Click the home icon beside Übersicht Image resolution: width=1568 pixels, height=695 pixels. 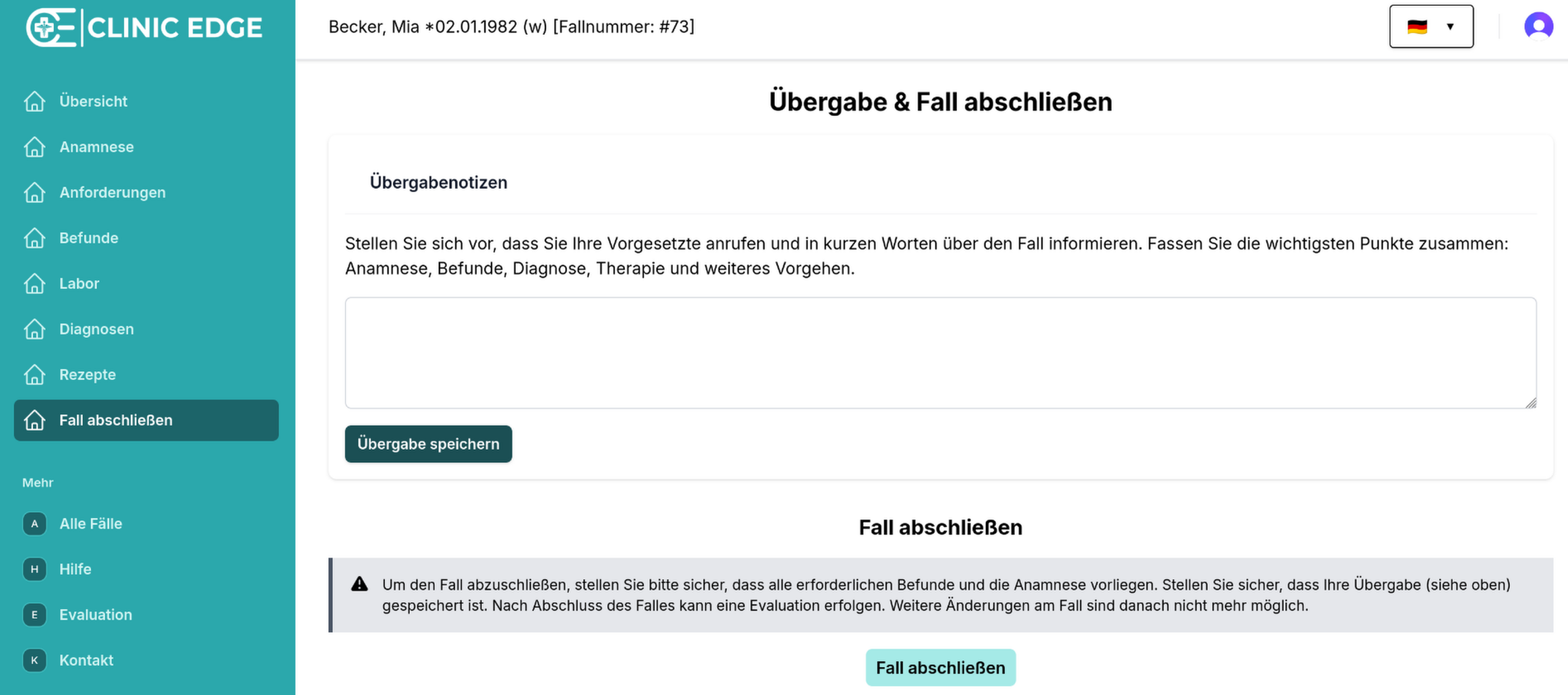pyautogui.click(x=35, y=101)
